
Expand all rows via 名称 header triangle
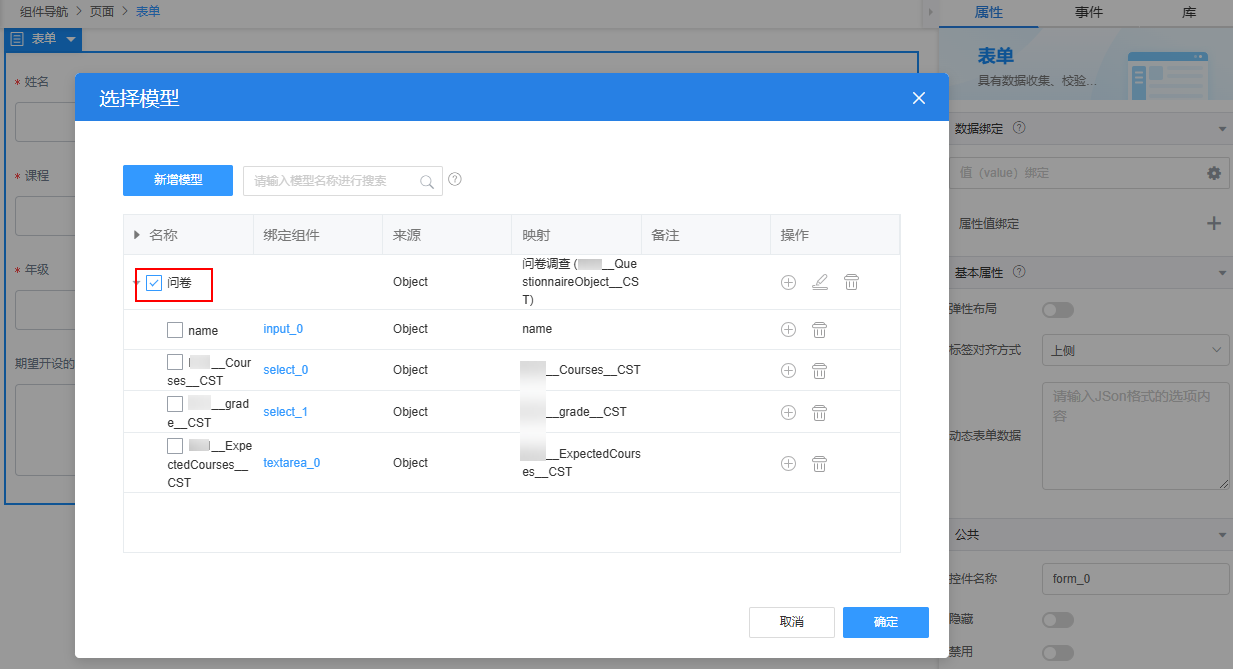[137, 235]
